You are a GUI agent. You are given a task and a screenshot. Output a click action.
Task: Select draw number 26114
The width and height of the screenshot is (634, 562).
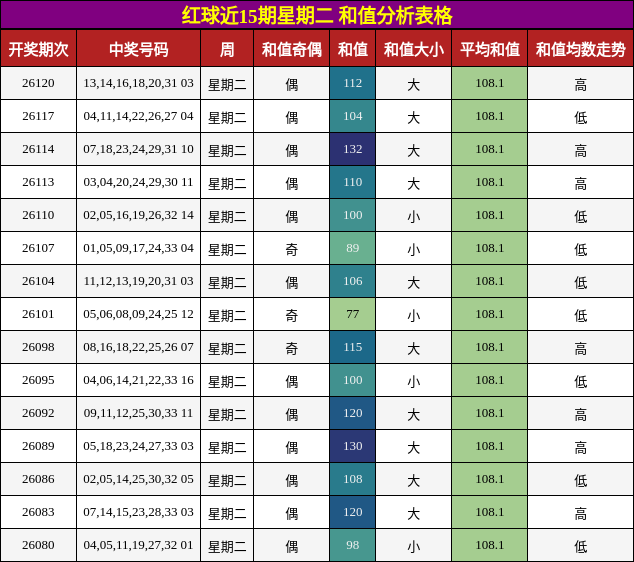pyautogui.click(x=38, y=149)
